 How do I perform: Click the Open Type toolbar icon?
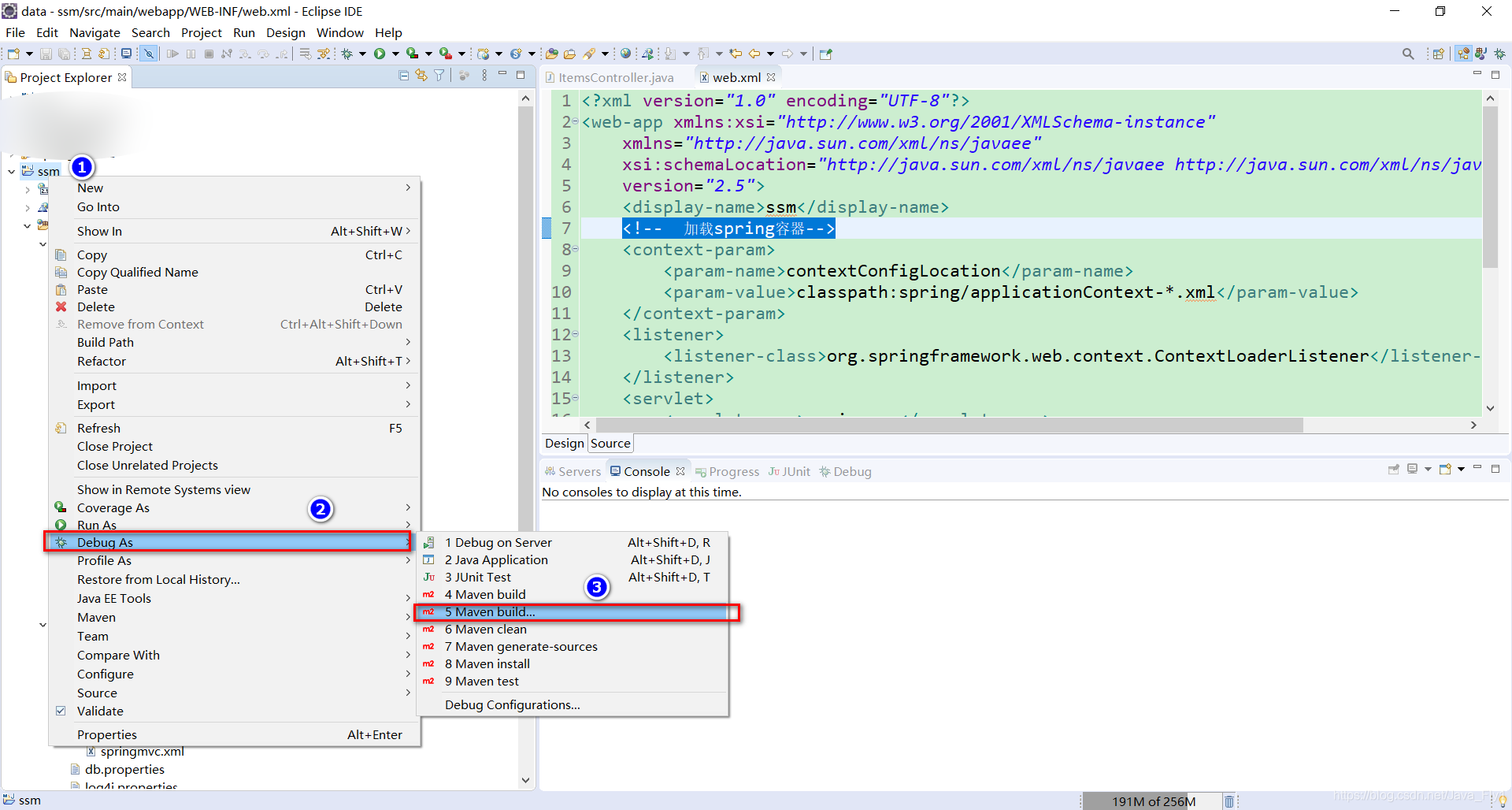coord(551,54)
